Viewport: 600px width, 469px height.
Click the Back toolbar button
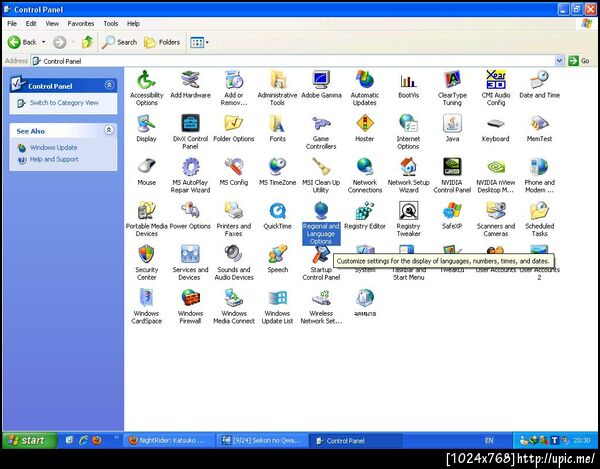click(x=22, y=42)
